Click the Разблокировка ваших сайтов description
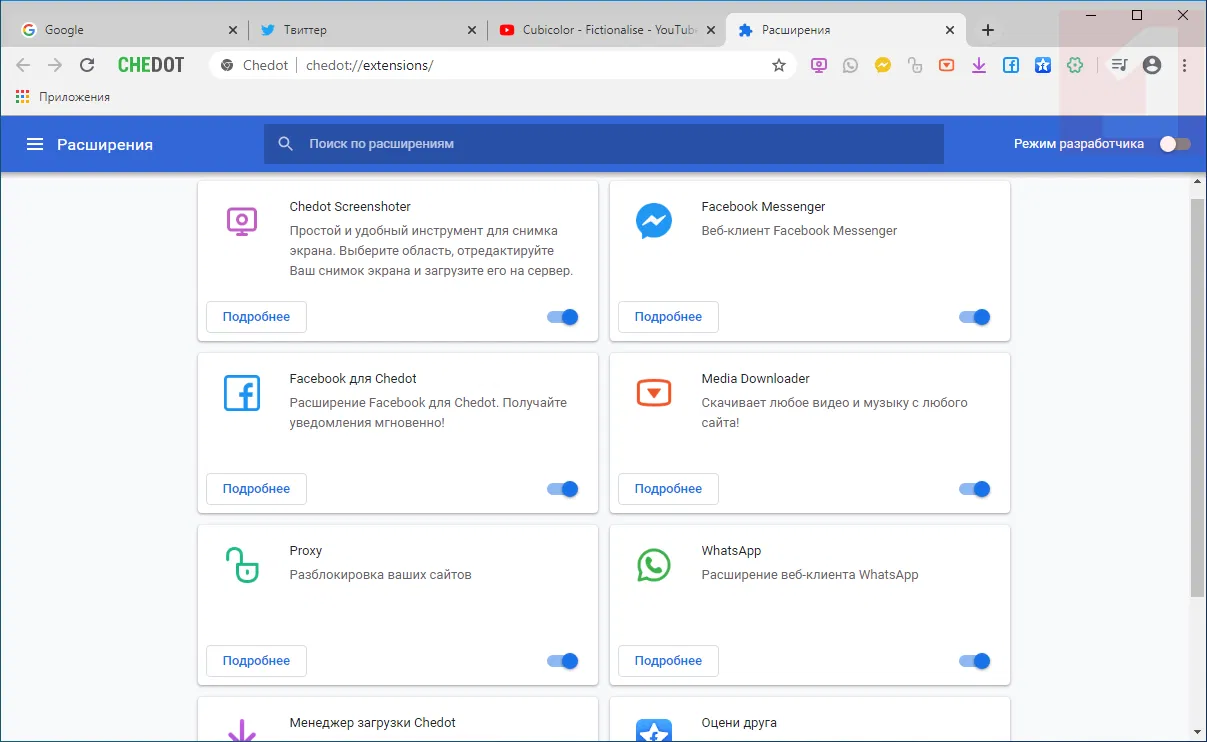The height and width of the screenshot is (742, 1207). [380, 575]
